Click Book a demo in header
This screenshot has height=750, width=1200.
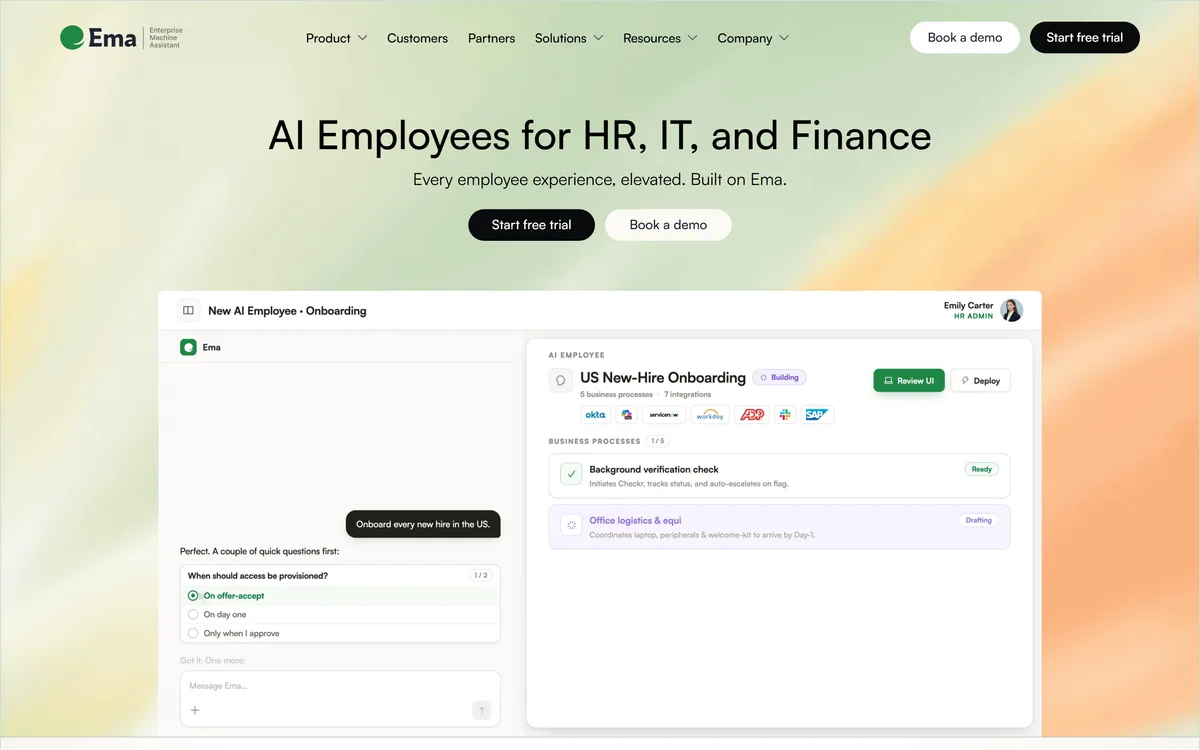click(x=965, y=37)
